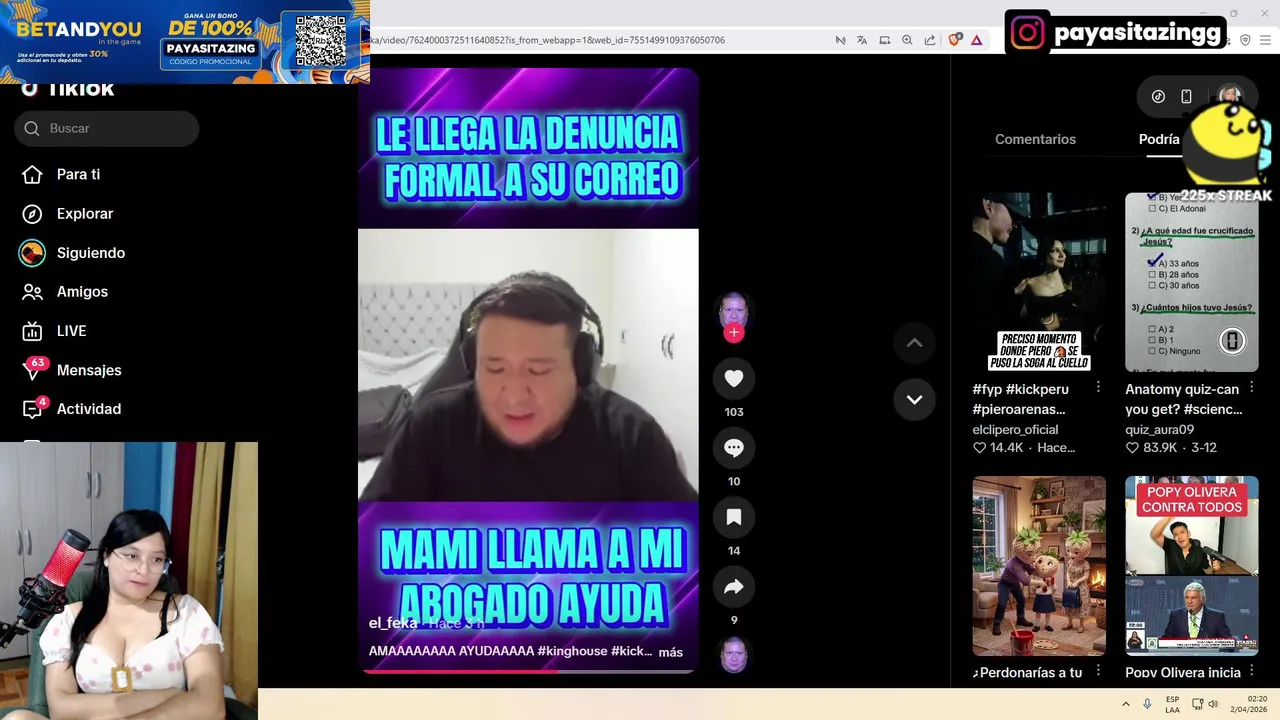Open options menu for Popy Olivera inicia video
This screenshot has height=720, width=1280.
(1251, 670)
